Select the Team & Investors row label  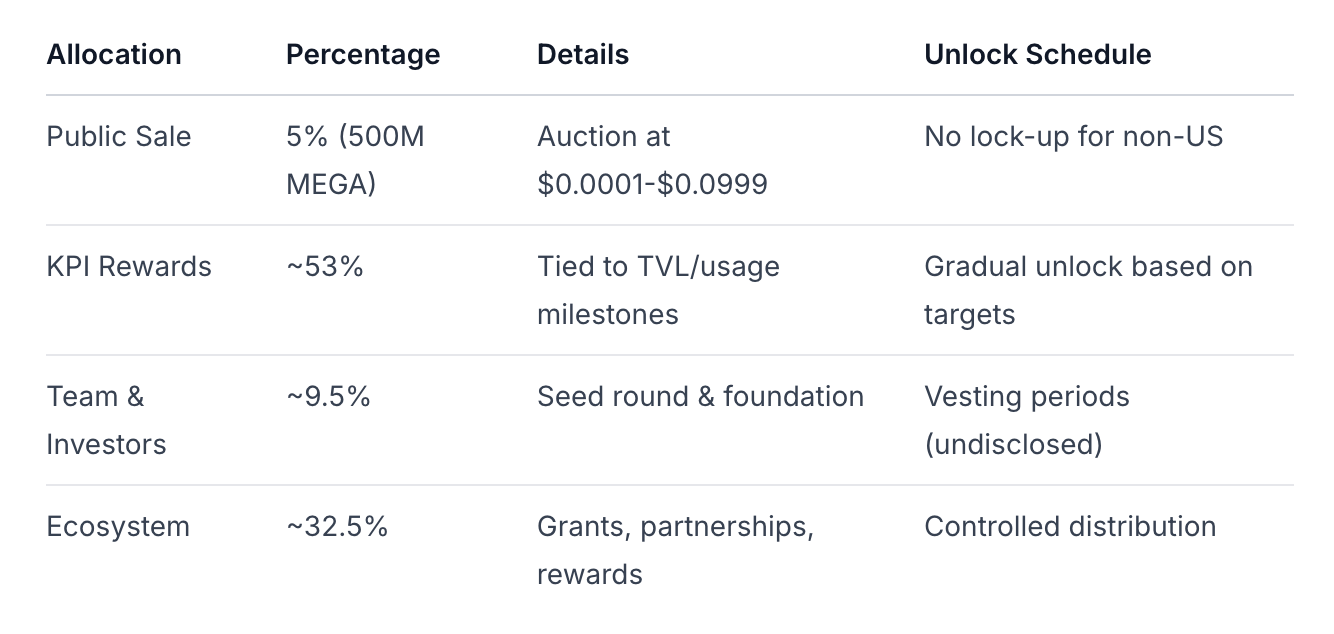[106, 420]
